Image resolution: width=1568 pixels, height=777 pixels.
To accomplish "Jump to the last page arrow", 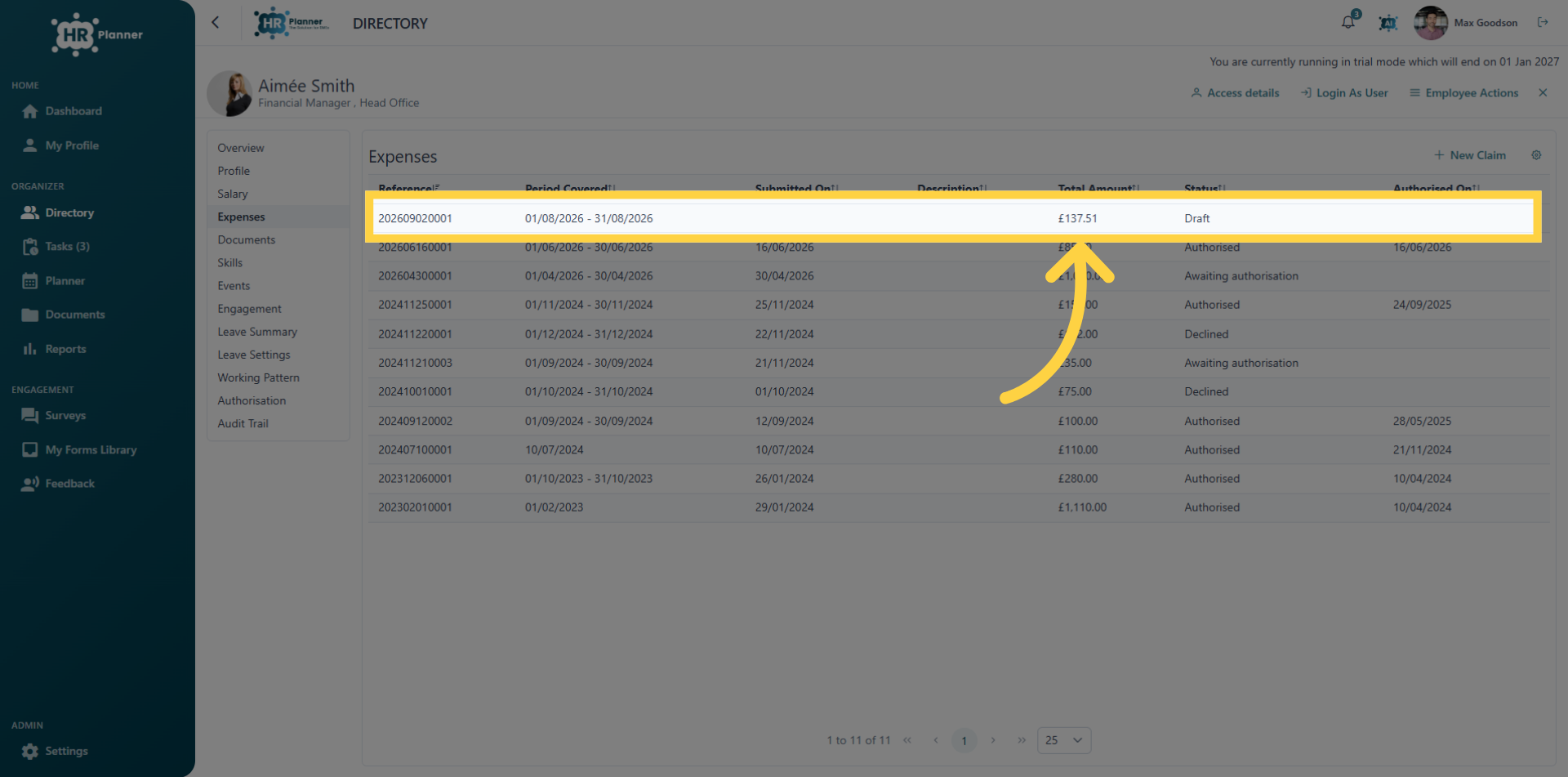I will 1022,740.
